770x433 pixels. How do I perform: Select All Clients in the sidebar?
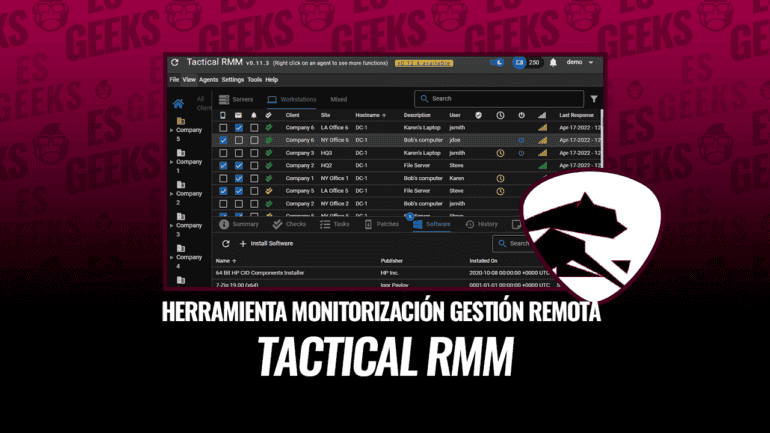pyautogui.click(x=203, y=104)
